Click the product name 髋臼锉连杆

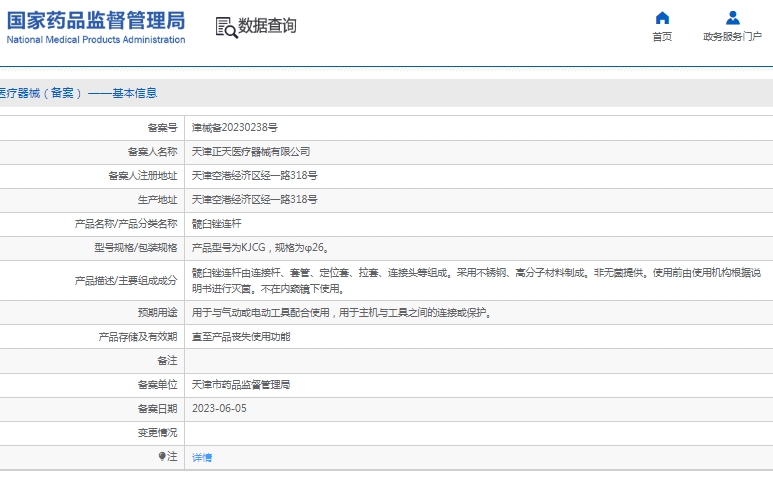point(216,224)
